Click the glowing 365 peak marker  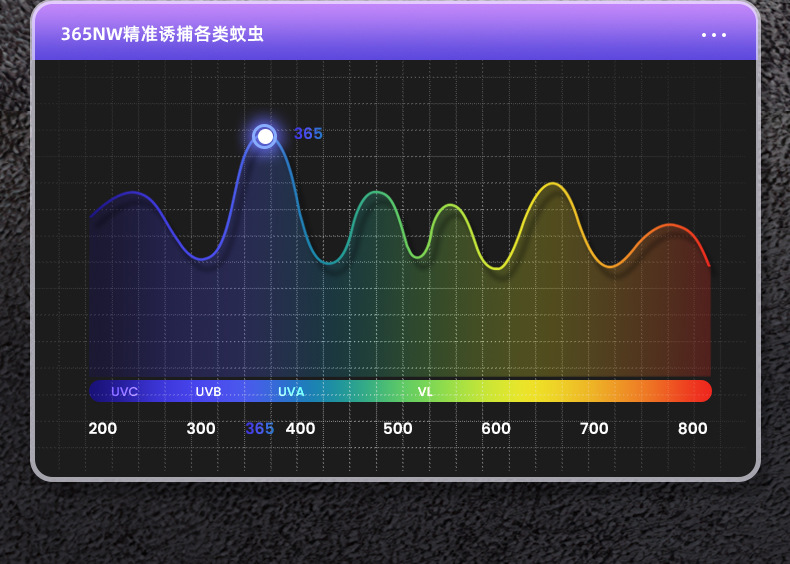pyautogui.click(x=265, y=136)
